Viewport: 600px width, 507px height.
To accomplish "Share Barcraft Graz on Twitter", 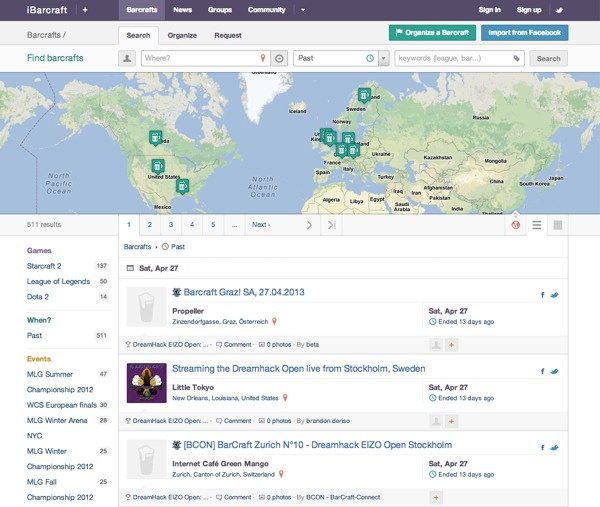I will click(x=554, y=295).
